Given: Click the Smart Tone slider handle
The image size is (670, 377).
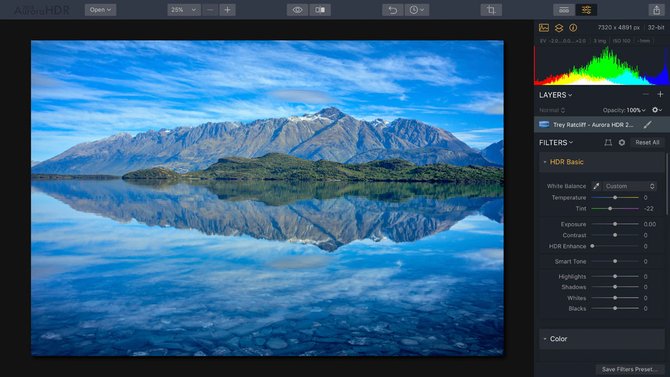Looking at the screenshot, I should tap(615, 261).
